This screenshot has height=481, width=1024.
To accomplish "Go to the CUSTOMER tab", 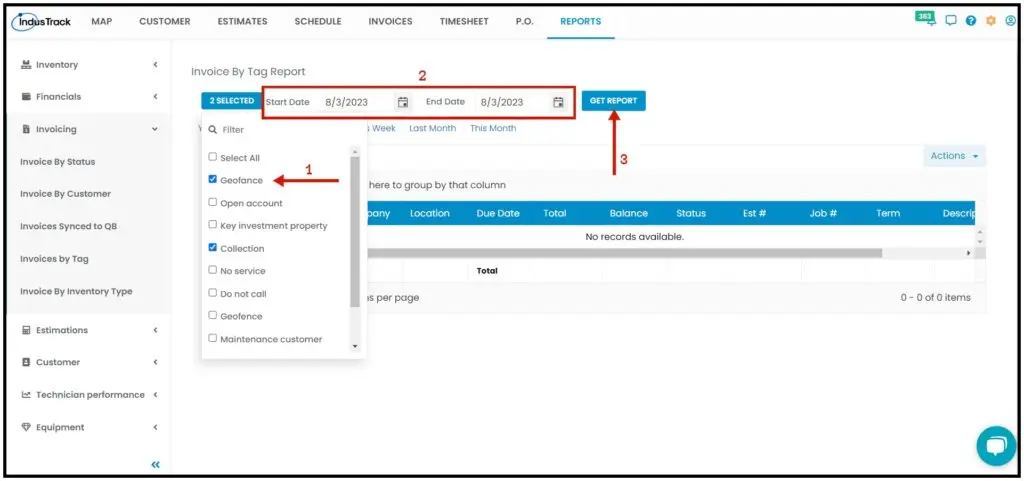I will click(165, 22).
